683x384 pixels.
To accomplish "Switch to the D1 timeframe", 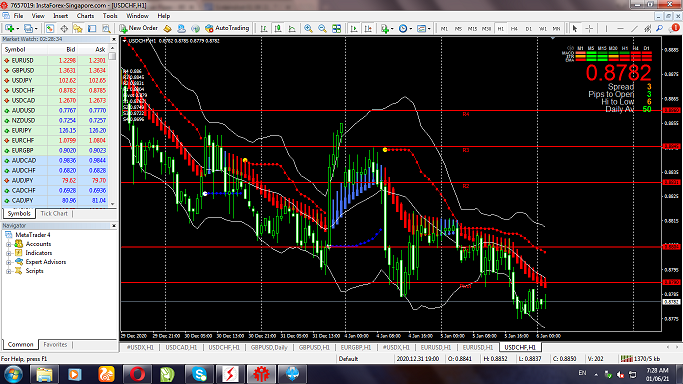I will coord(528,28).
